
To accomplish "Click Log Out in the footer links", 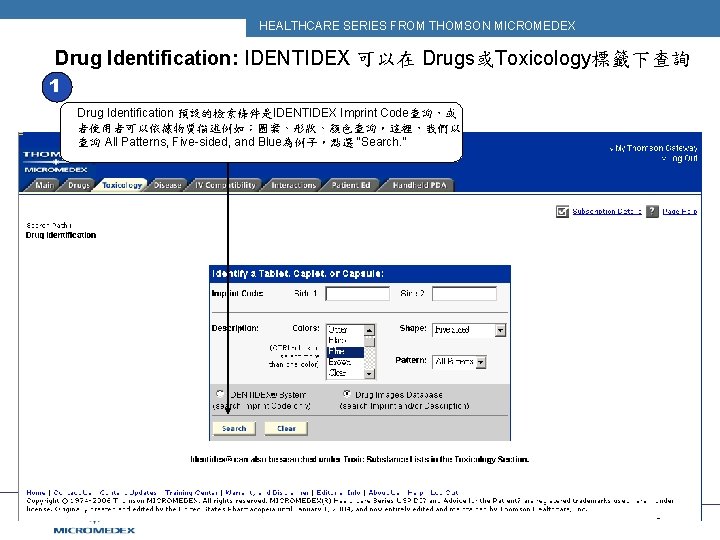I will (x=444, y=492).
